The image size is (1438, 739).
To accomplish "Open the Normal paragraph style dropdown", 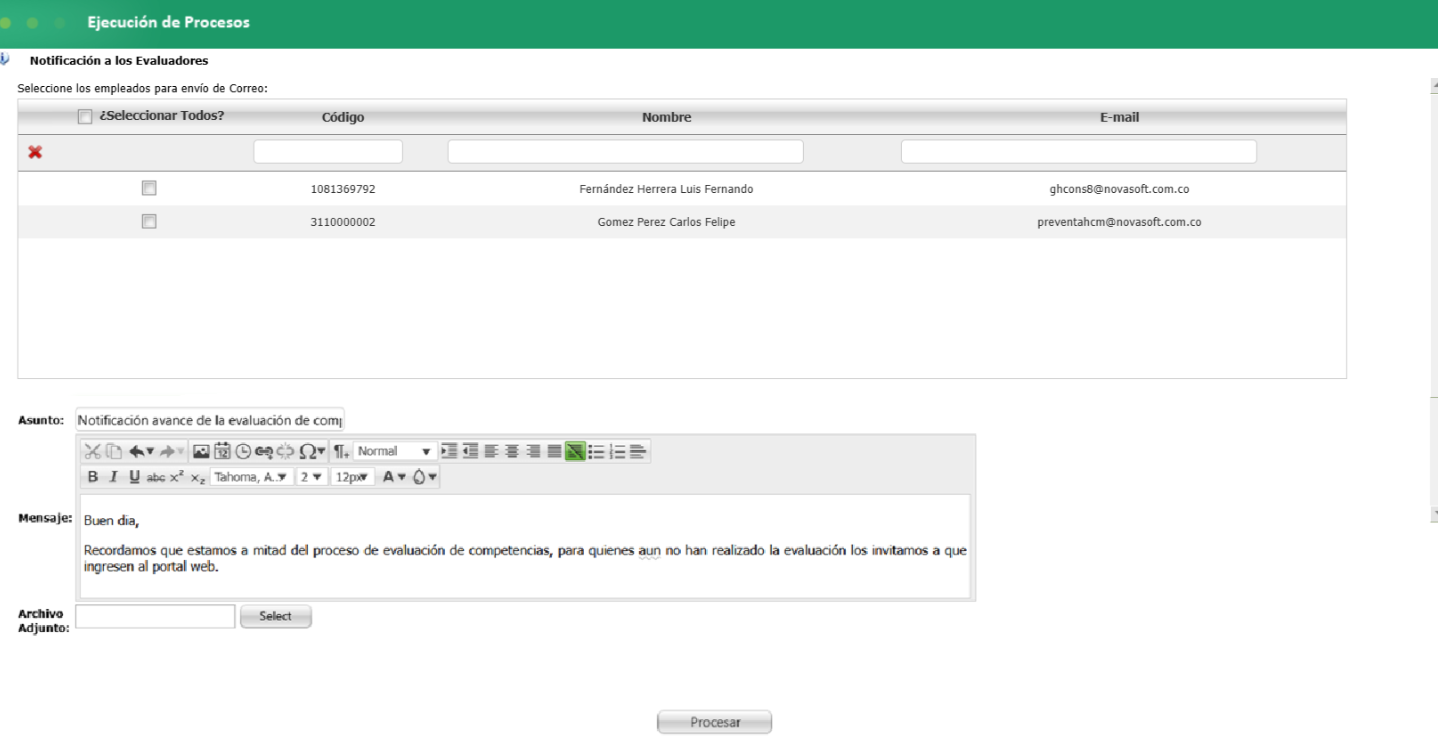I will (x=395, y=451).
